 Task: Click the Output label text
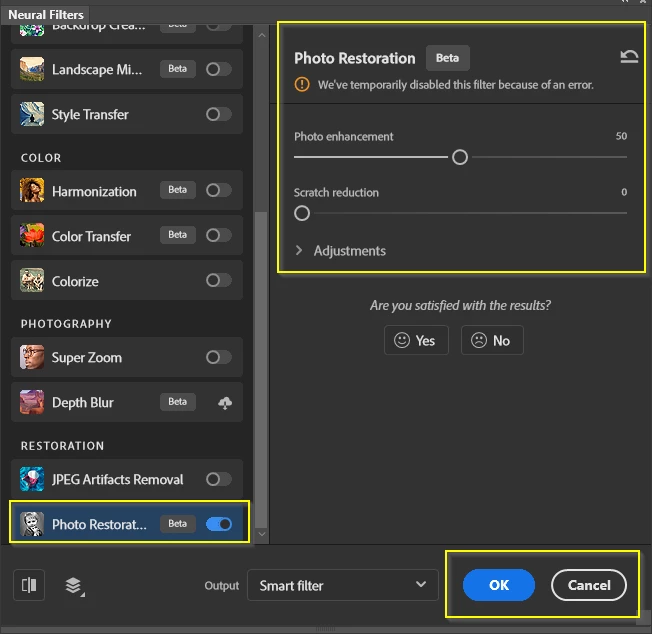click(222, 585)
